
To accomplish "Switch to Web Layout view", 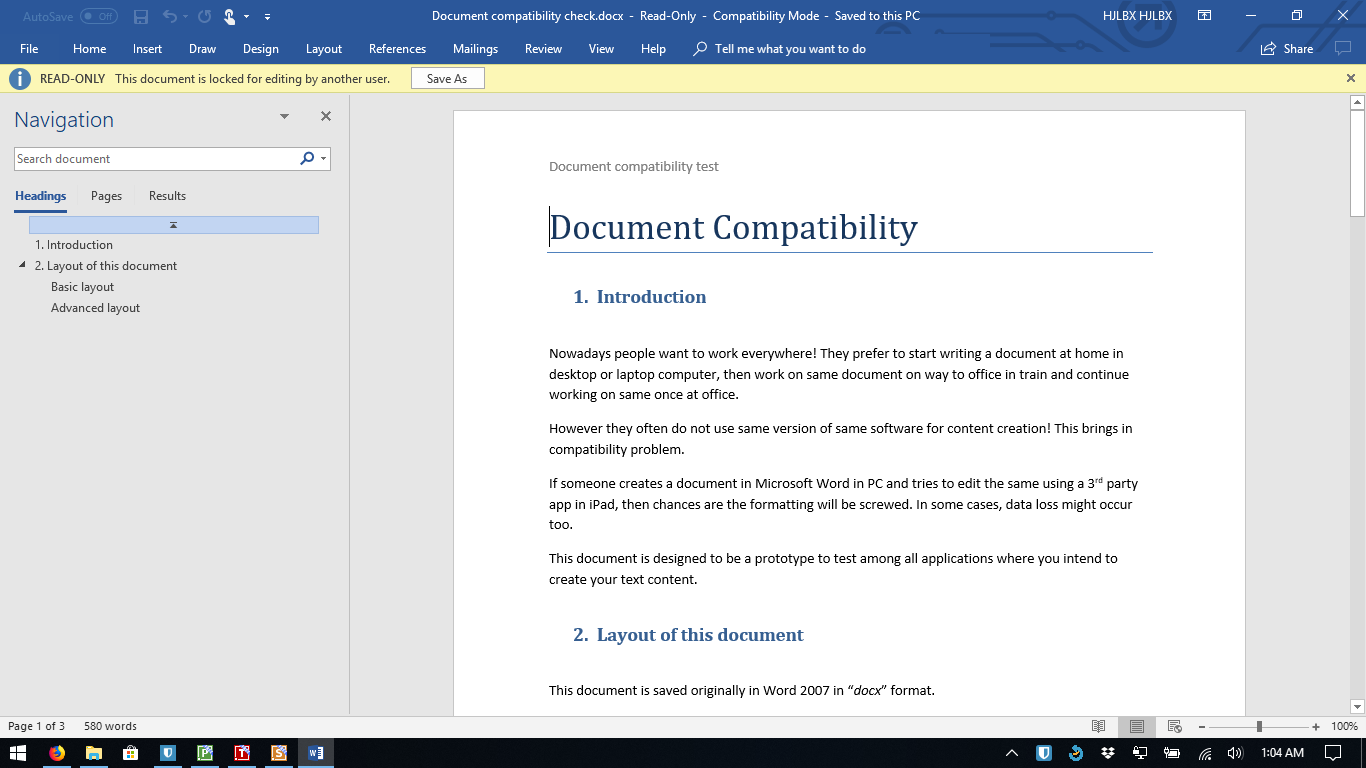I will coord(1175,726).
